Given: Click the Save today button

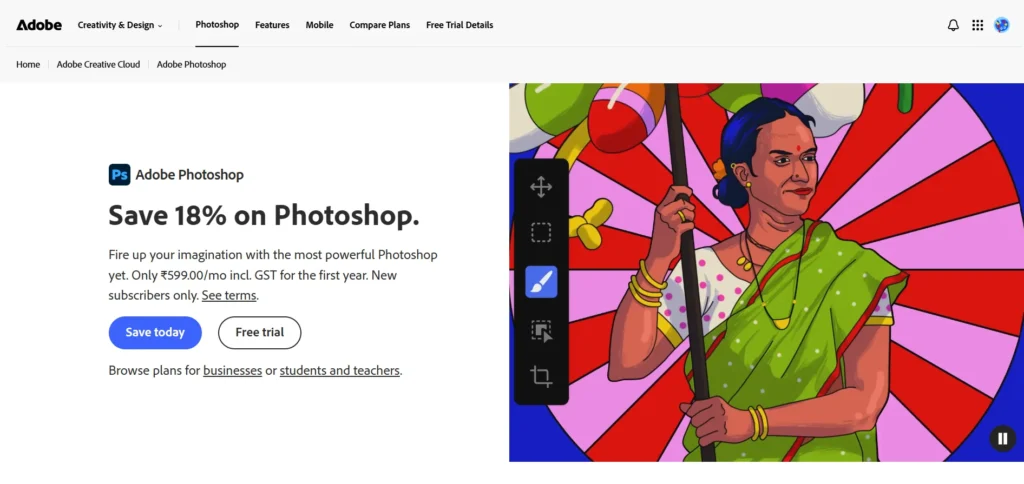Looking at the screenshot, I should click(155, 332).
